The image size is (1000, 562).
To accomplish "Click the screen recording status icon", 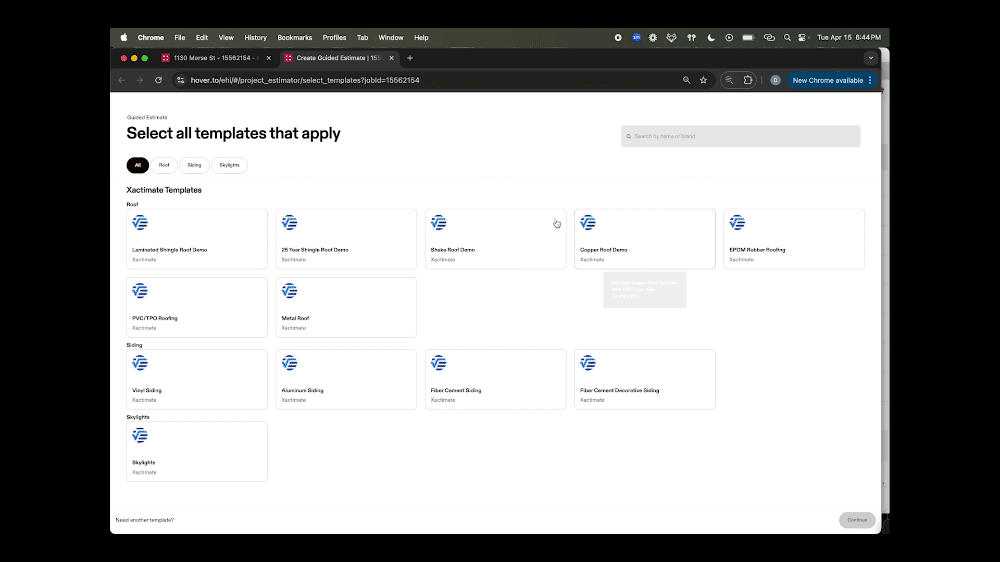I will [618, 38].
